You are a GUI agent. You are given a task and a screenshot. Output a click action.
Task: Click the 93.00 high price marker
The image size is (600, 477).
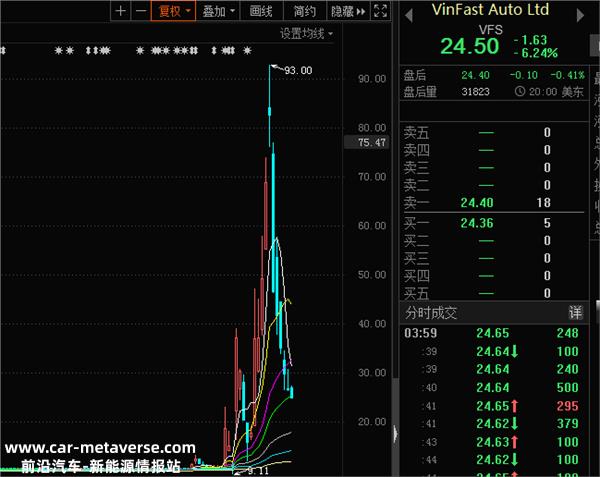coord(298,70)
